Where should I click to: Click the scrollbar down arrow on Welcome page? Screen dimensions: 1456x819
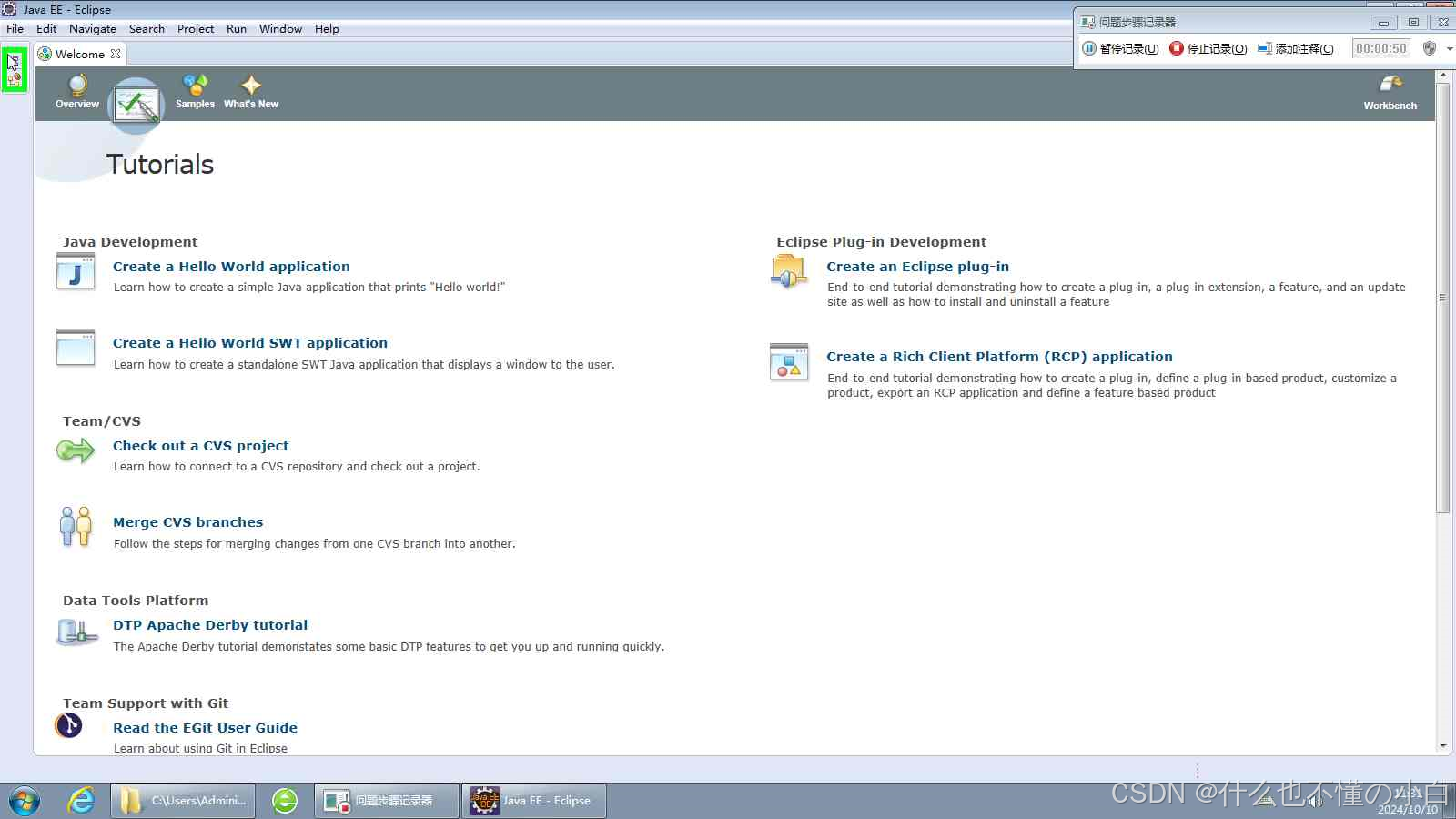click(x=1442, y=746)
